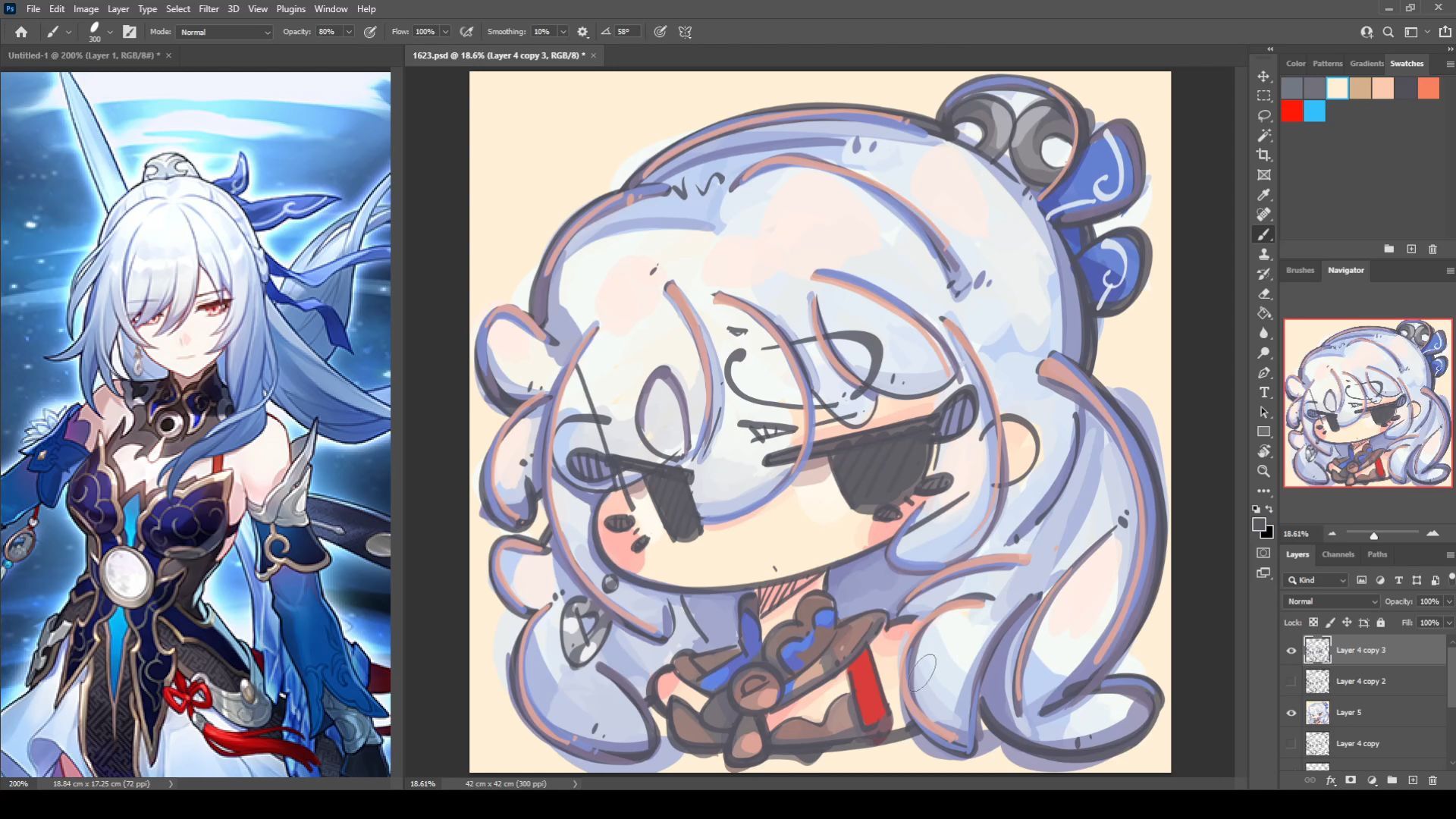Toggle symmetry paint options
The width and height of the screenshot is (1456, 819).
tap(685, 32)
